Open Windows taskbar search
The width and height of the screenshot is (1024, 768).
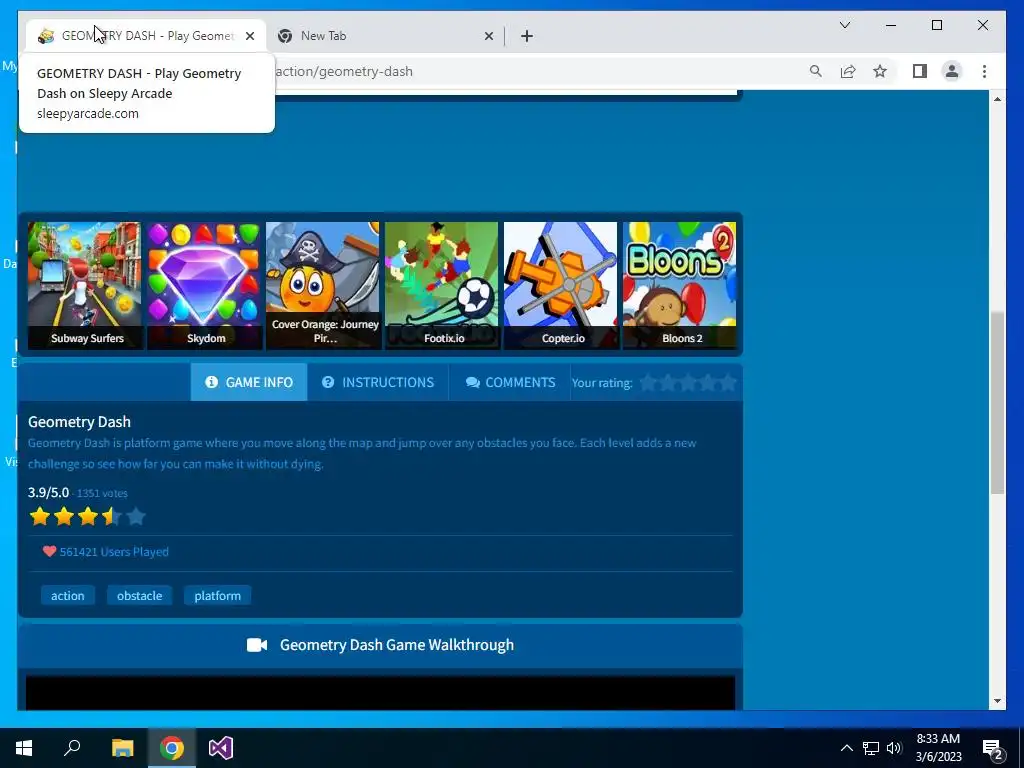(72, 748)
